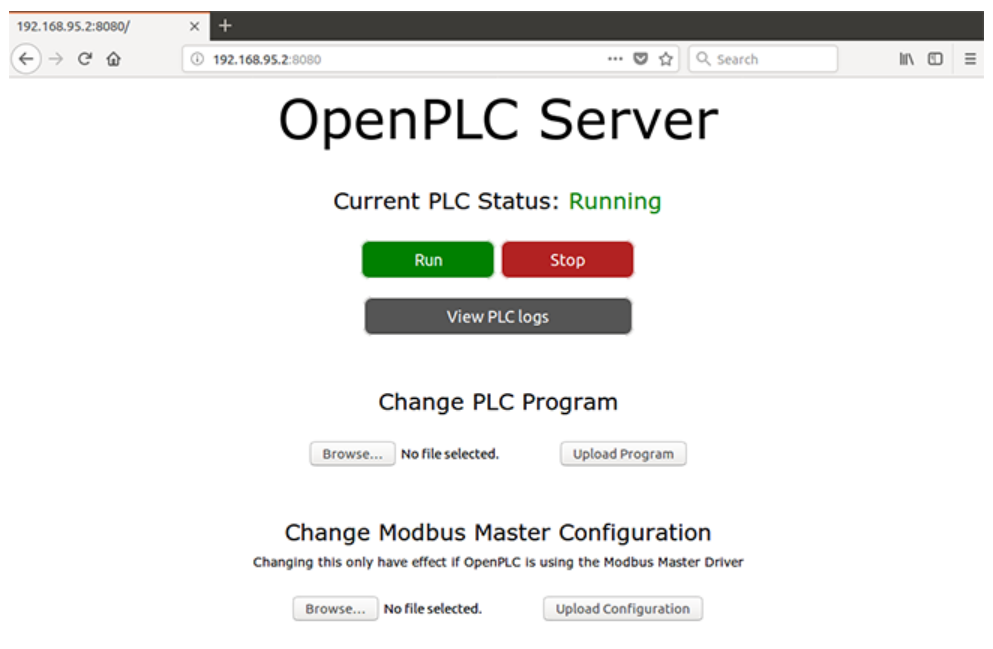Click the green Run button
Image resolution: width=993 pixels, height=649 pixels.
tap(428, 260)
